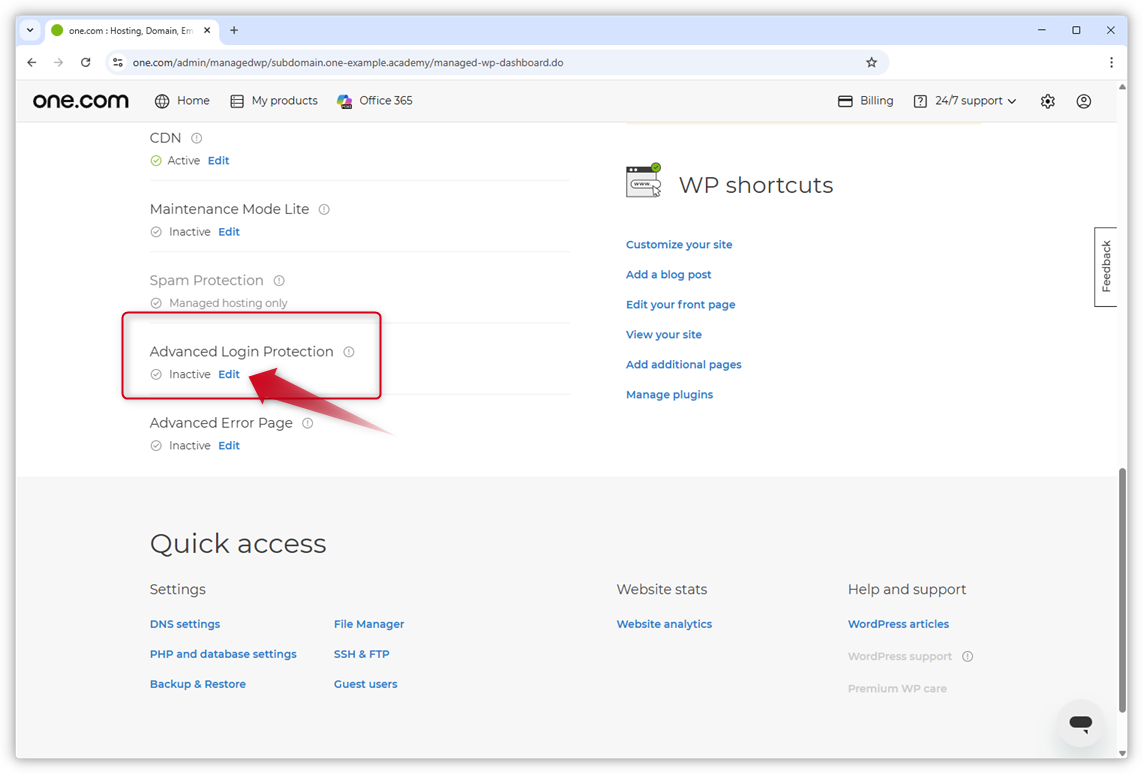The height and width of the screenshot is (774, 1143).
Task: Click info icon next to Maintenance Mode Lite
Action: click(324, 209)
